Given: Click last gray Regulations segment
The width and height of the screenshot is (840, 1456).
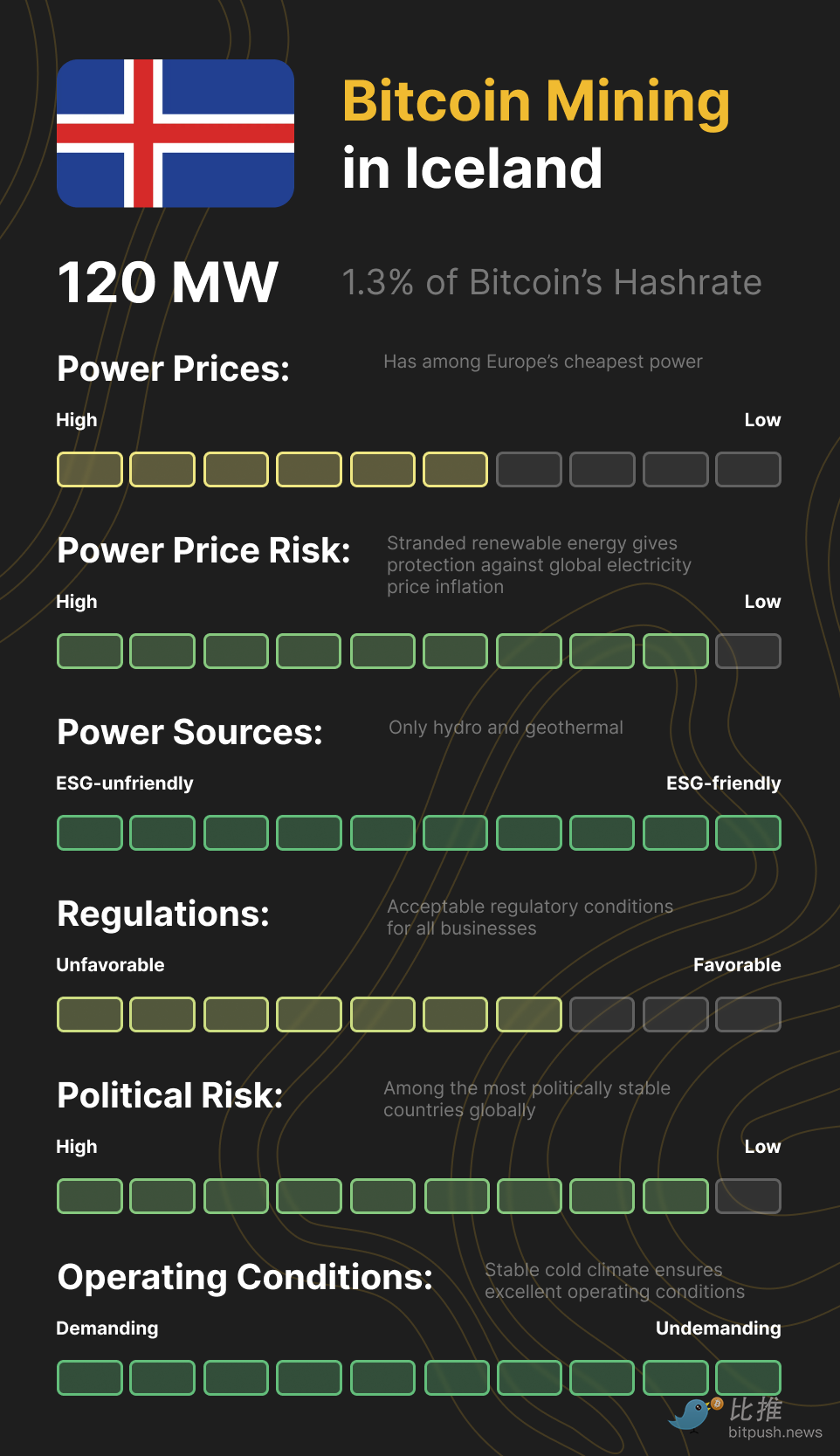Looking at the screenshot, I should coord(748,1015).
